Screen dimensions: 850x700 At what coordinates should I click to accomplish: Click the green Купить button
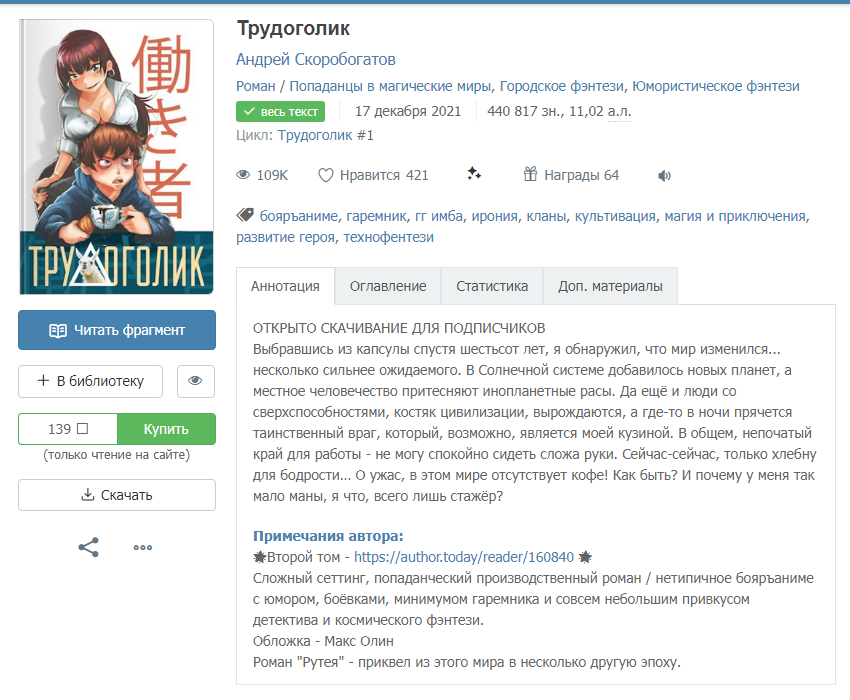pos(166,429)
